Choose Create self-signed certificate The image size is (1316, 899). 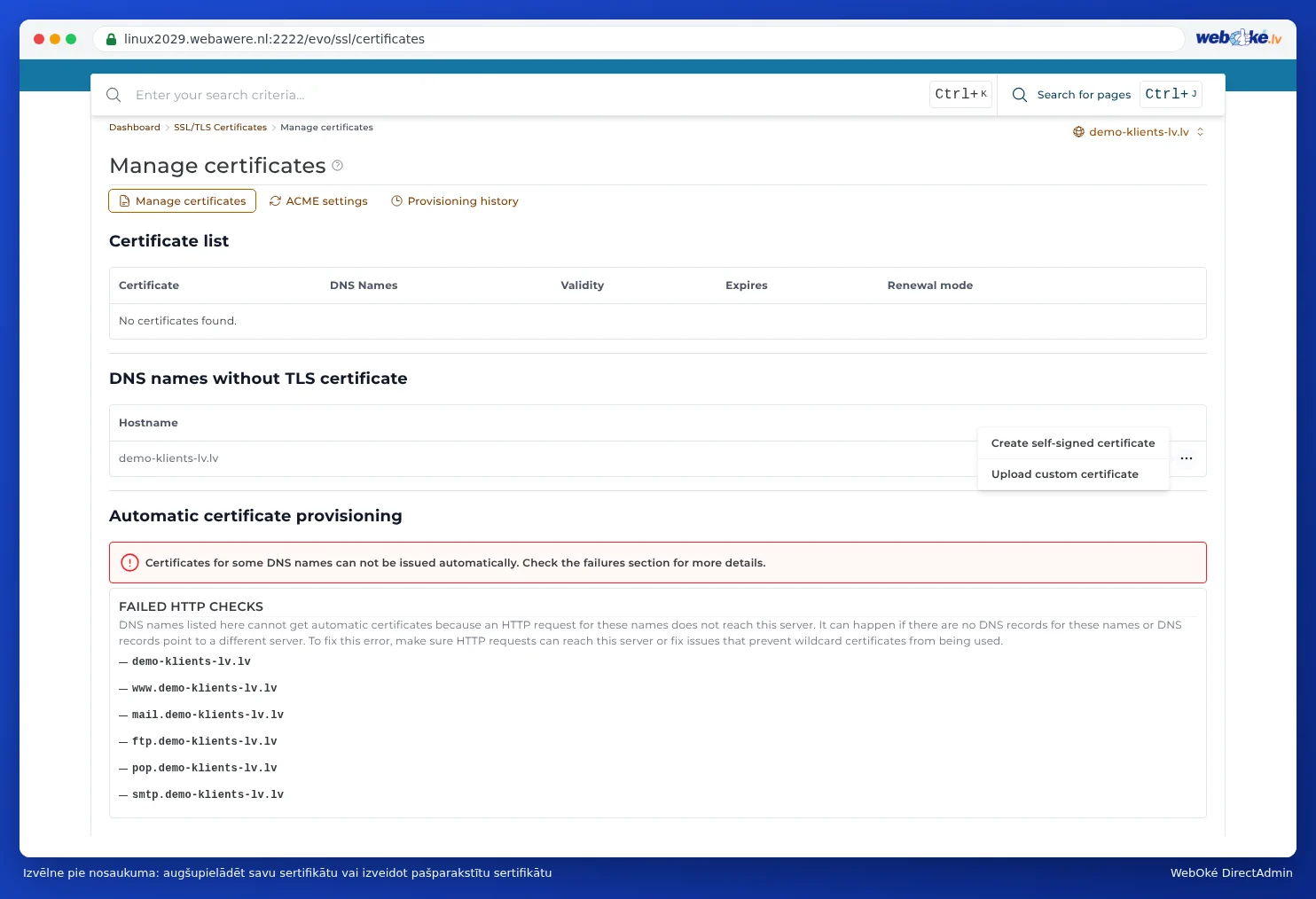pyautogui.click(x=1073, y=443)
